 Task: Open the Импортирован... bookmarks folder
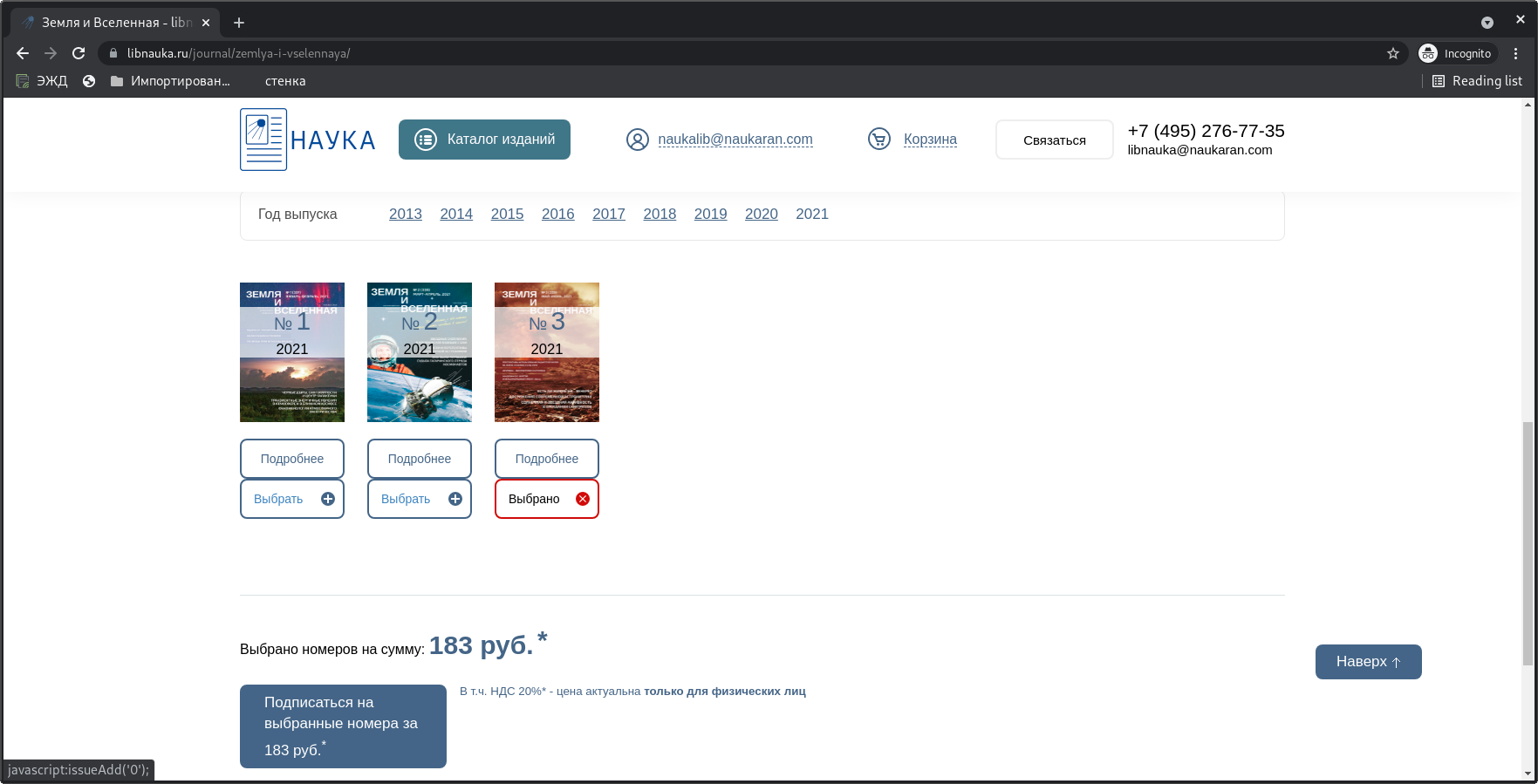point(170,81)
